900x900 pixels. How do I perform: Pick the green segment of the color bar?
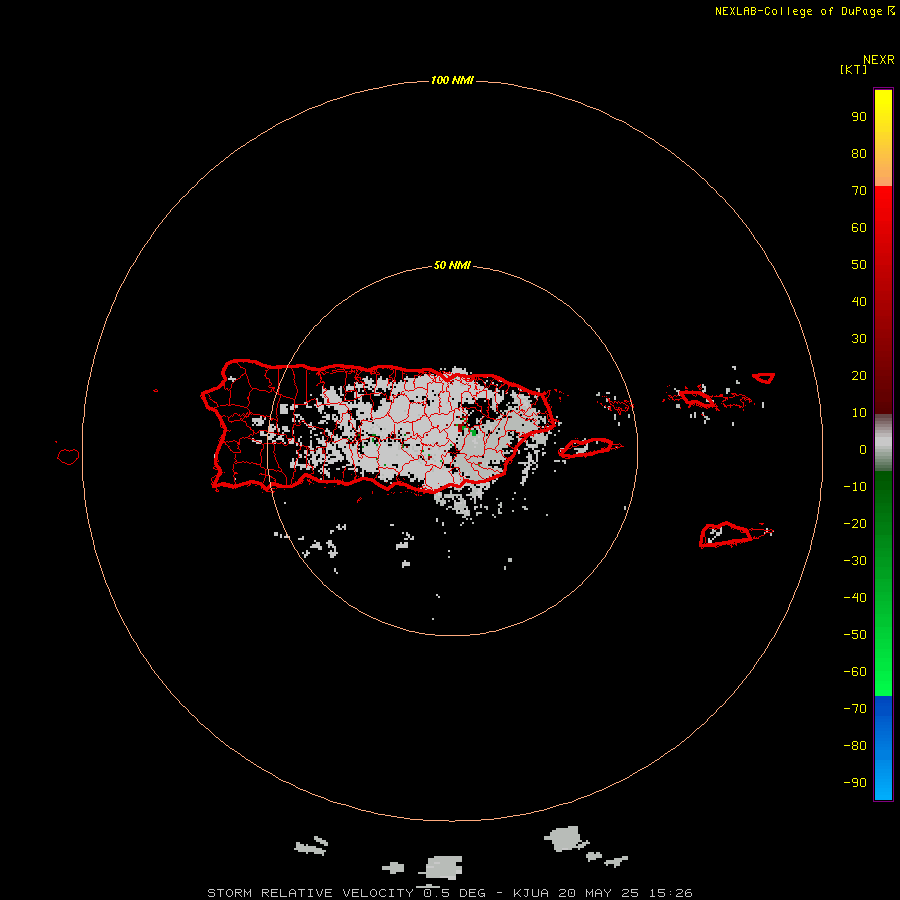tap(883, 583)
